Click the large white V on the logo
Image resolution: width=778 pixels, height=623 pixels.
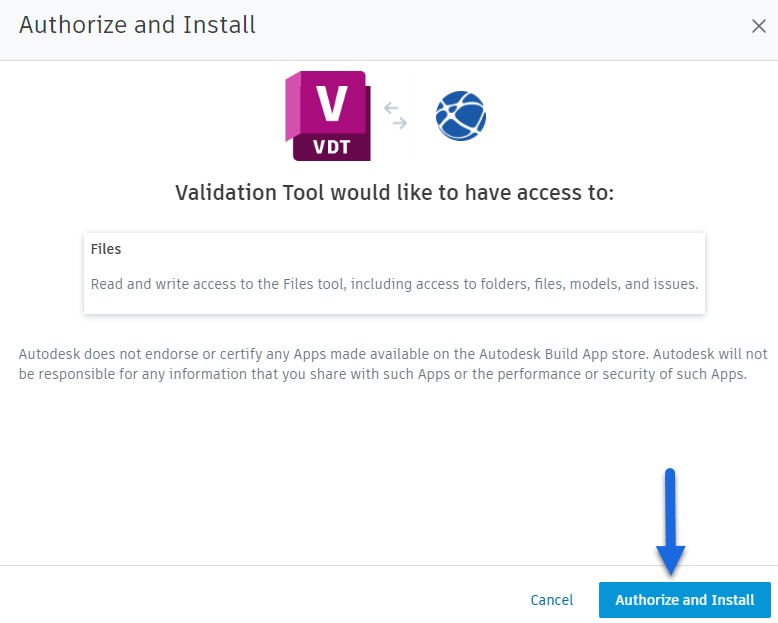pyautogui.click(x=330, y=102)
